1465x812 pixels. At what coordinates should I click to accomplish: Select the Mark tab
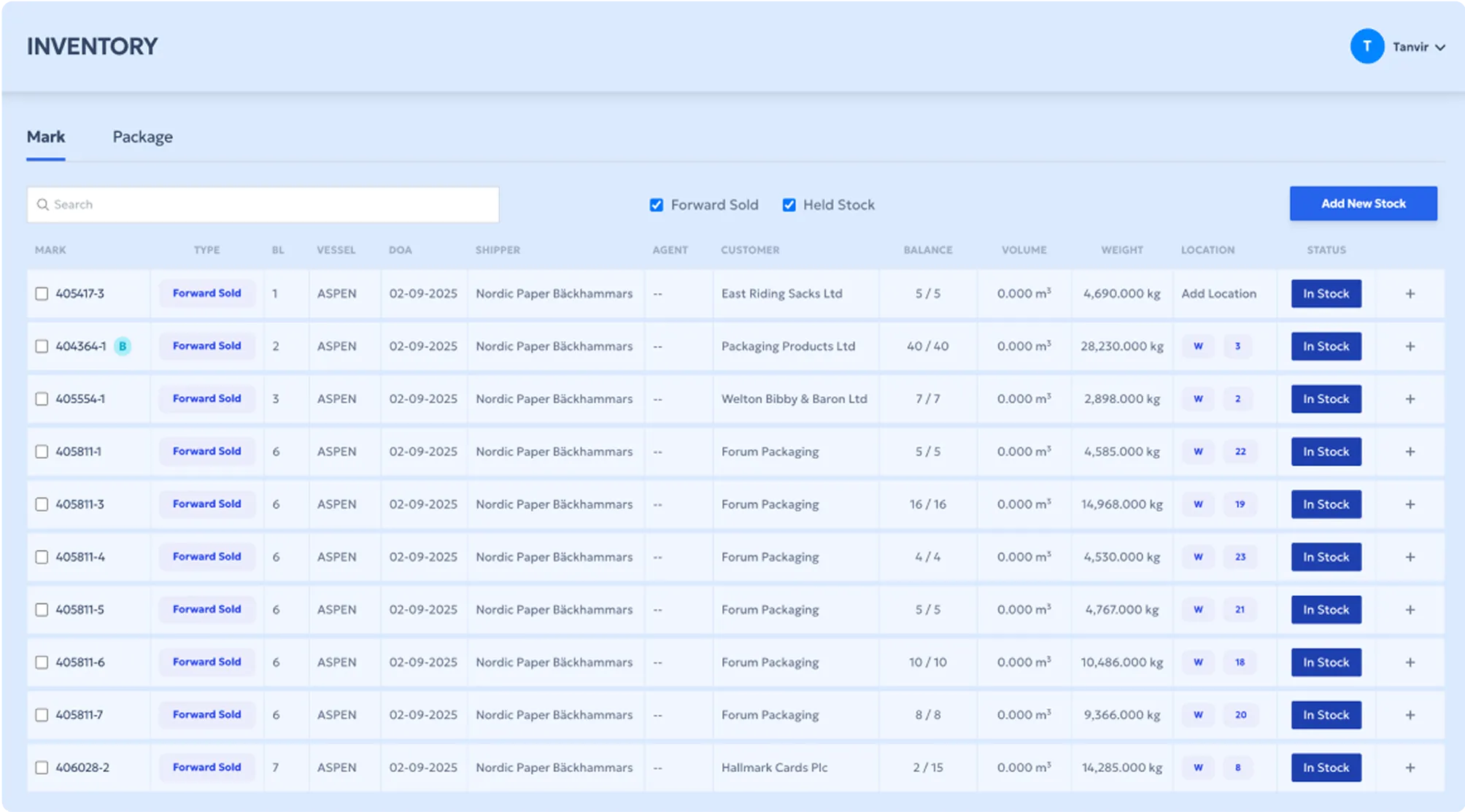coord(46,137)
